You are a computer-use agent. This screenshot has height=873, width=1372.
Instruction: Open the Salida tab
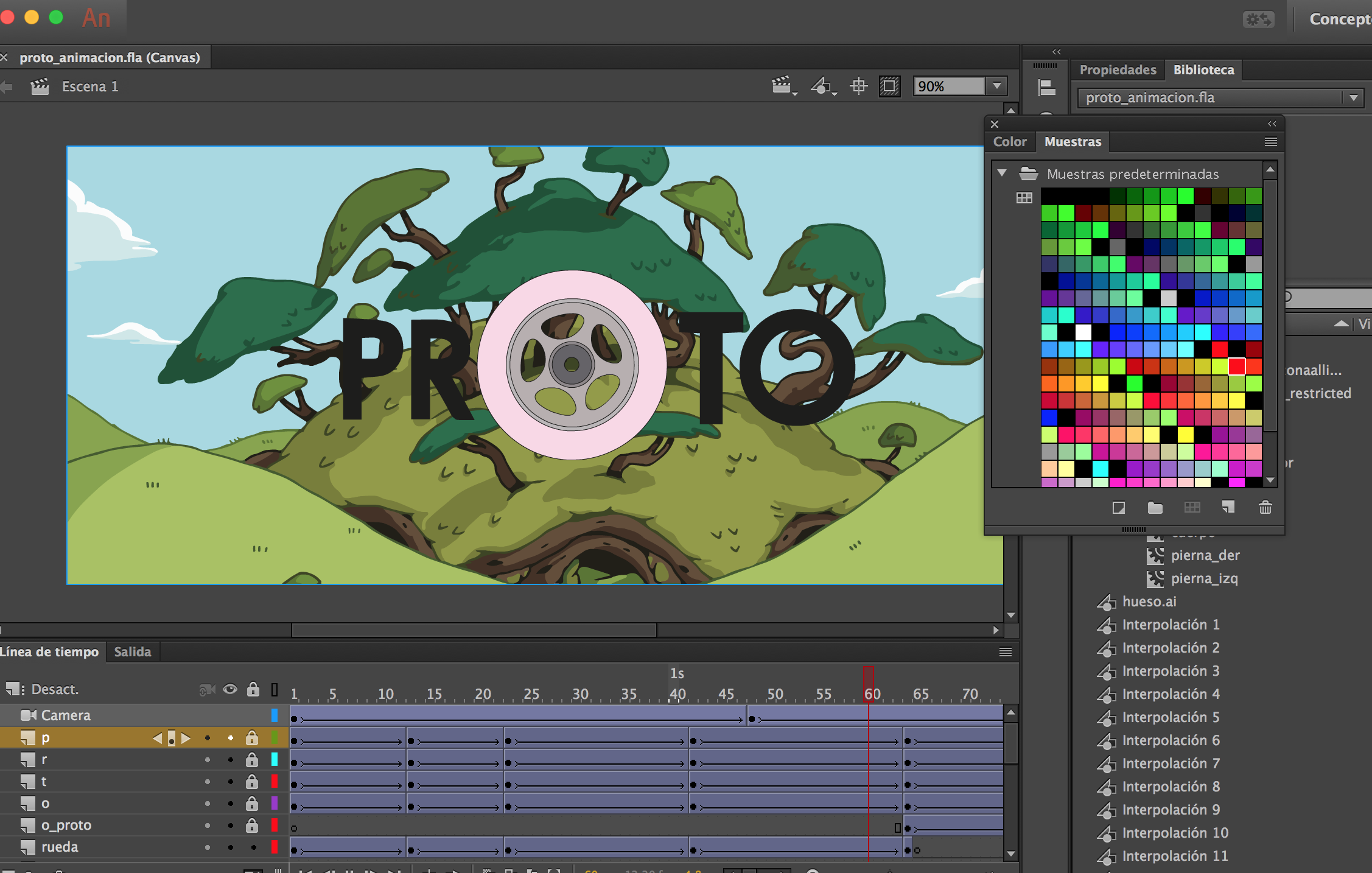pos(133,652)
